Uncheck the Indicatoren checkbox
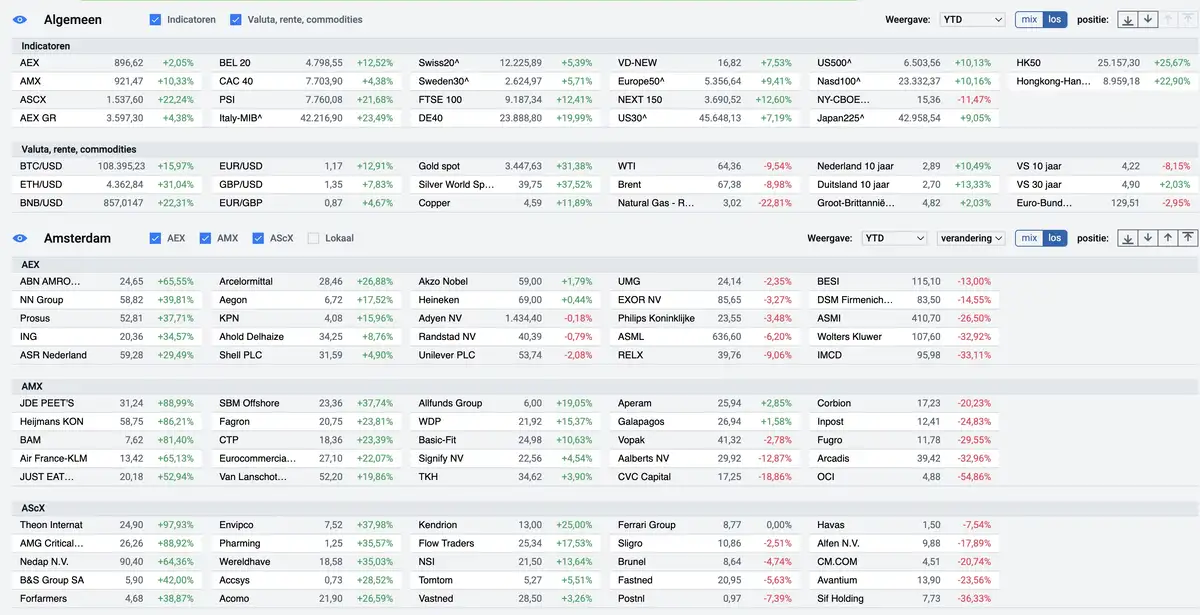The height and width of the screenshot is (615, 1200). [155, 20]
